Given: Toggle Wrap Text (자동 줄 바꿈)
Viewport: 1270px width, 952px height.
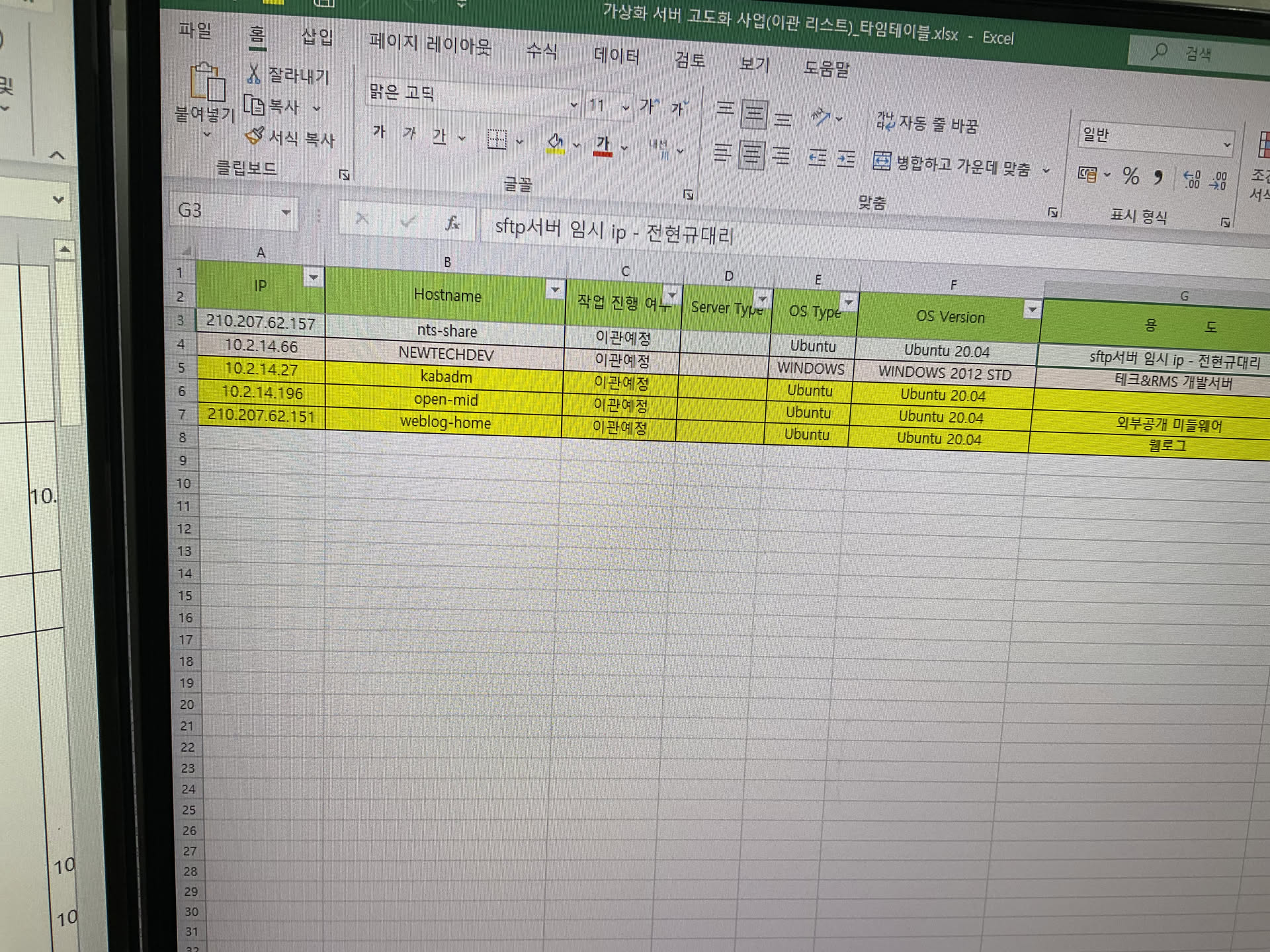Looking at the screenshot, I should point(927,122).
